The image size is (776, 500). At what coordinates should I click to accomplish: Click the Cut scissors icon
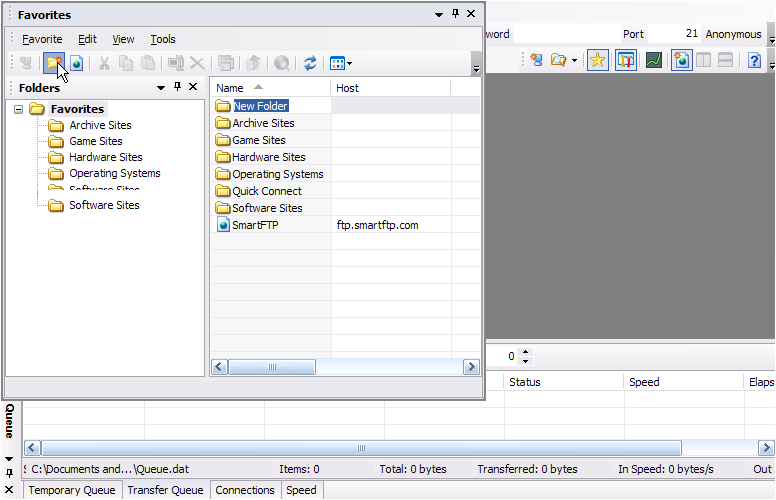tap(104, 63)
